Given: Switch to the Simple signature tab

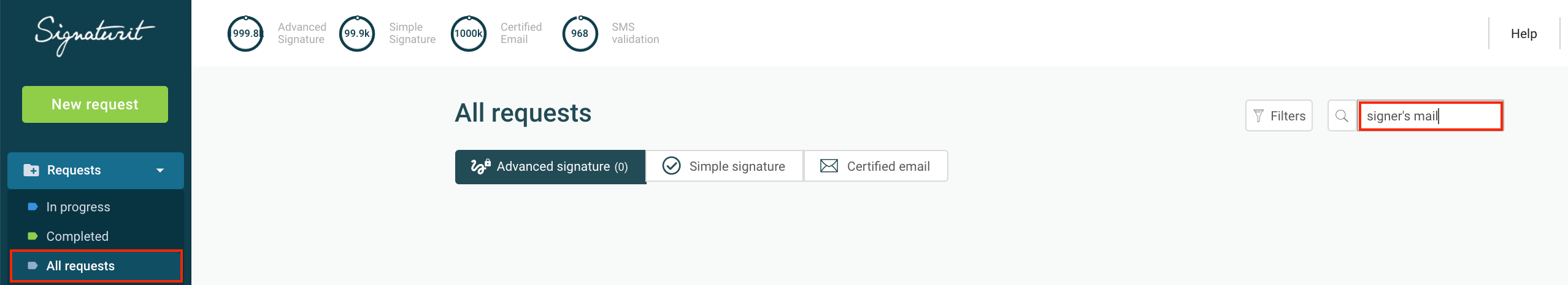Looking at the screenshot, I should 724,166.
